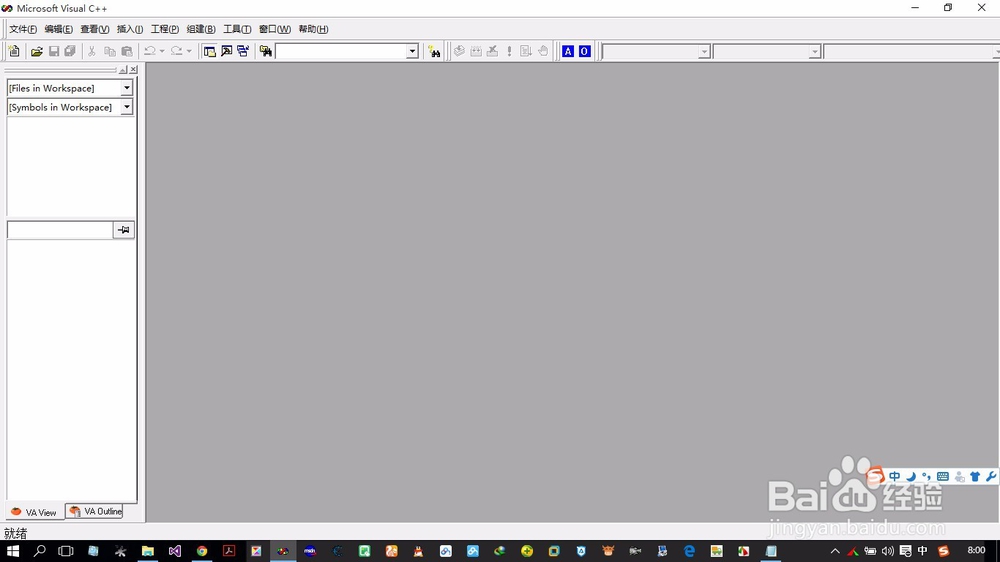Click the pin button beside VA View field
The image size is (1000, 562).
124,230
